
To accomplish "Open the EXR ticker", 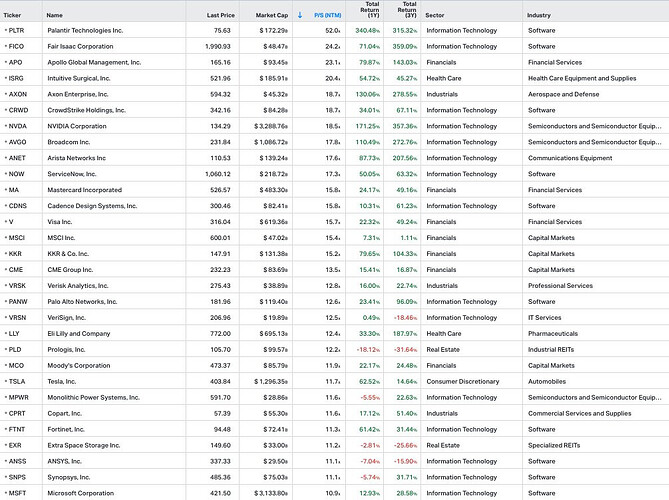I will pos(15,445).
